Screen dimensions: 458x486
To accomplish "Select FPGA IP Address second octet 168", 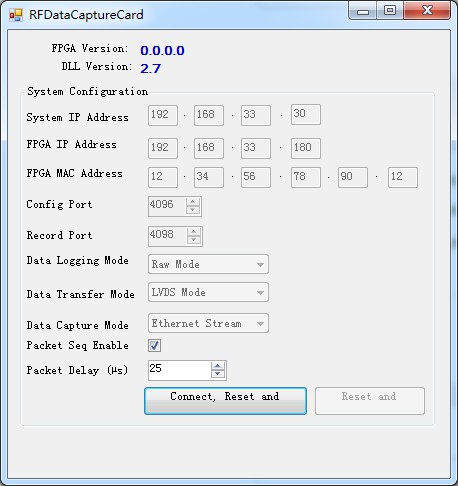I will [x=209, y=148].
